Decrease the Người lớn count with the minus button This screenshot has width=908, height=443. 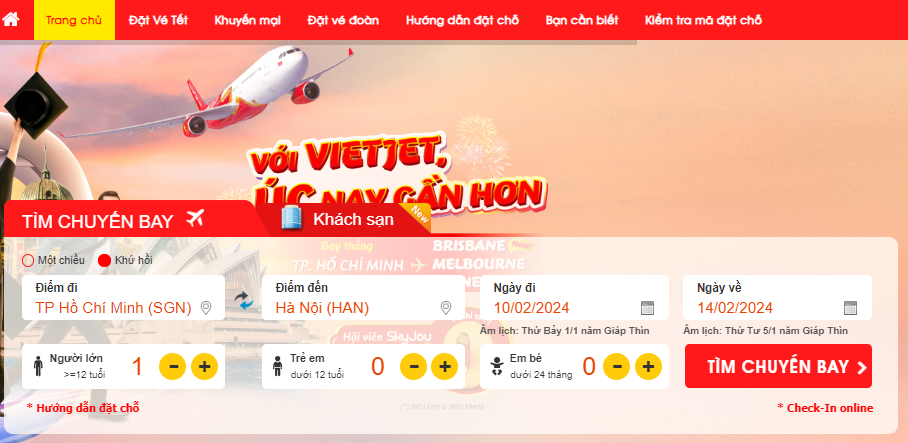click(173, 366)
